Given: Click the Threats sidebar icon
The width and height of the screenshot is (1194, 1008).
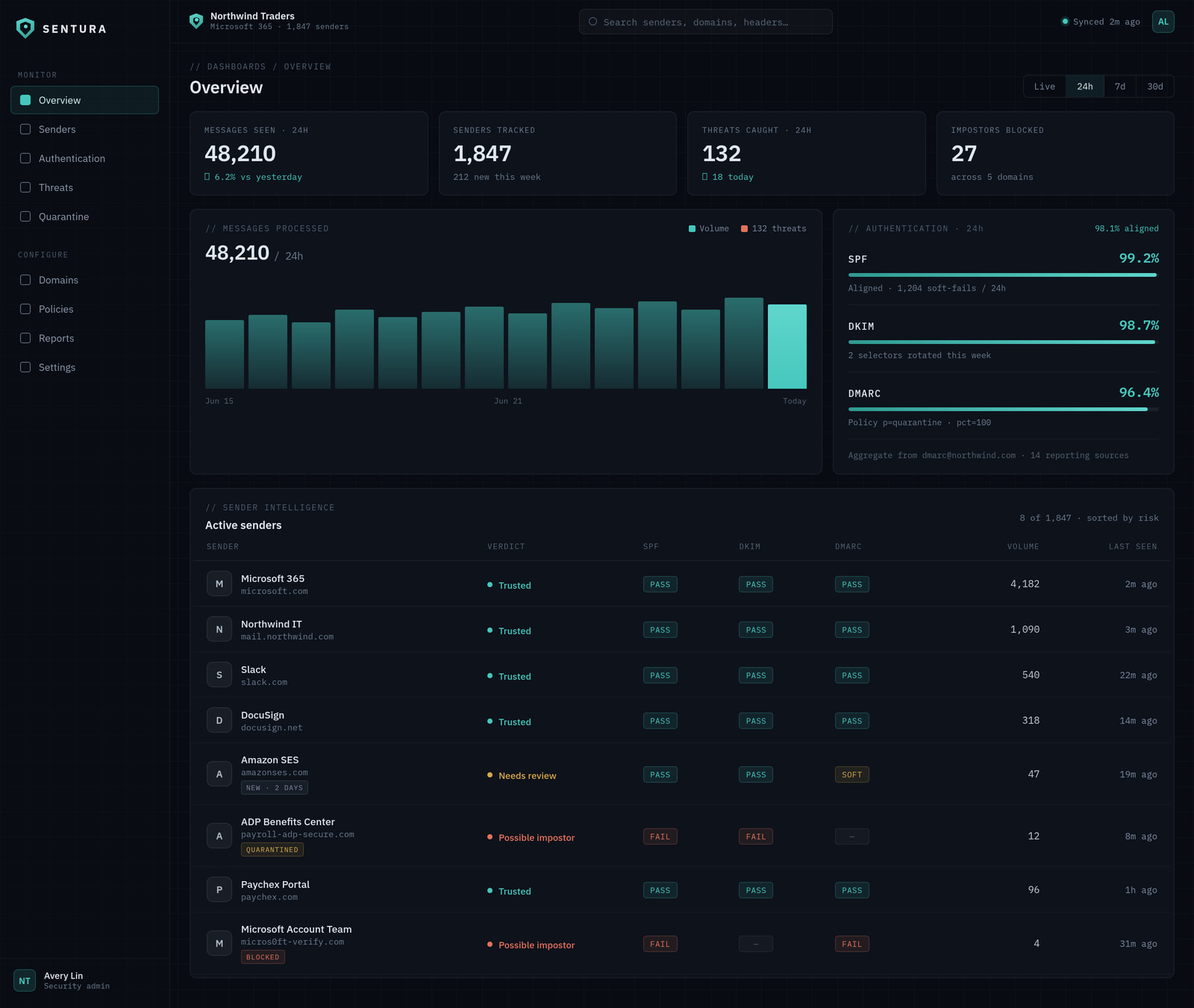Looking at the screenshot, I should click(25, 187).
